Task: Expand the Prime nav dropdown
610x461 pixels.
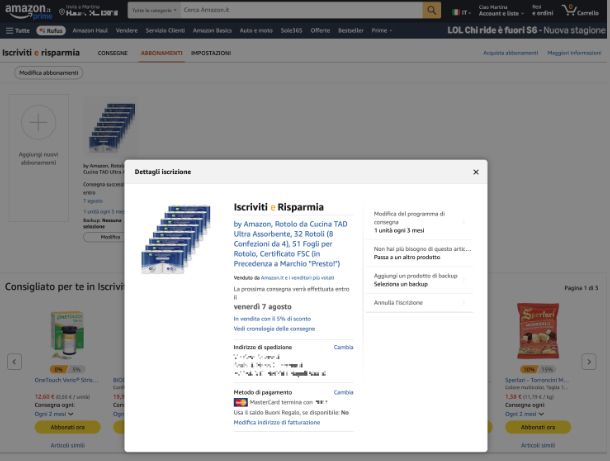Action: (x=382, y=30)
